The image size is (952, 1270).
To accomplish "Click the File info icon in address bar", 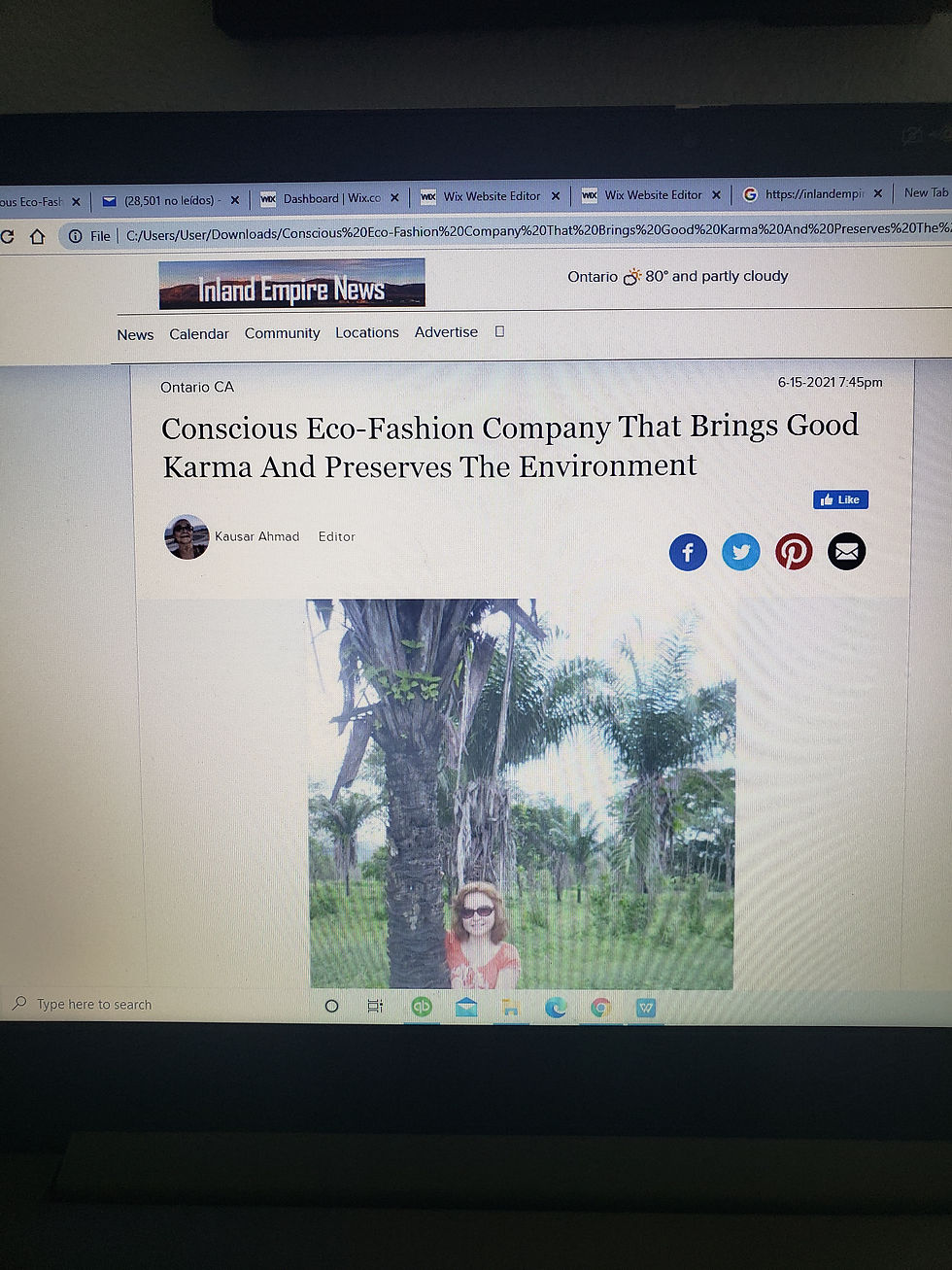I will [x=75, y=236].
